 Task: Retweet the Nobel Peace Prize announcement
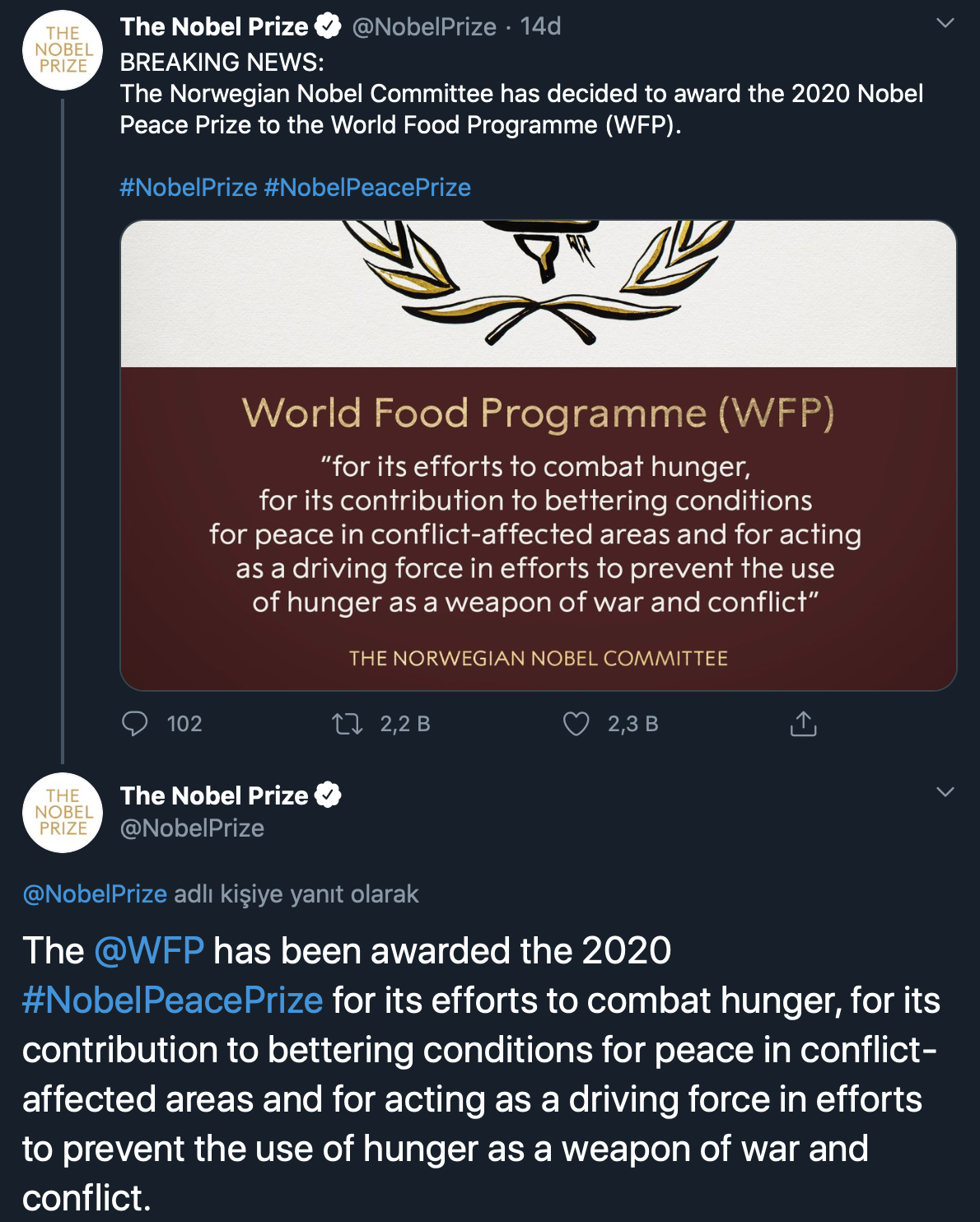point(347,724)
